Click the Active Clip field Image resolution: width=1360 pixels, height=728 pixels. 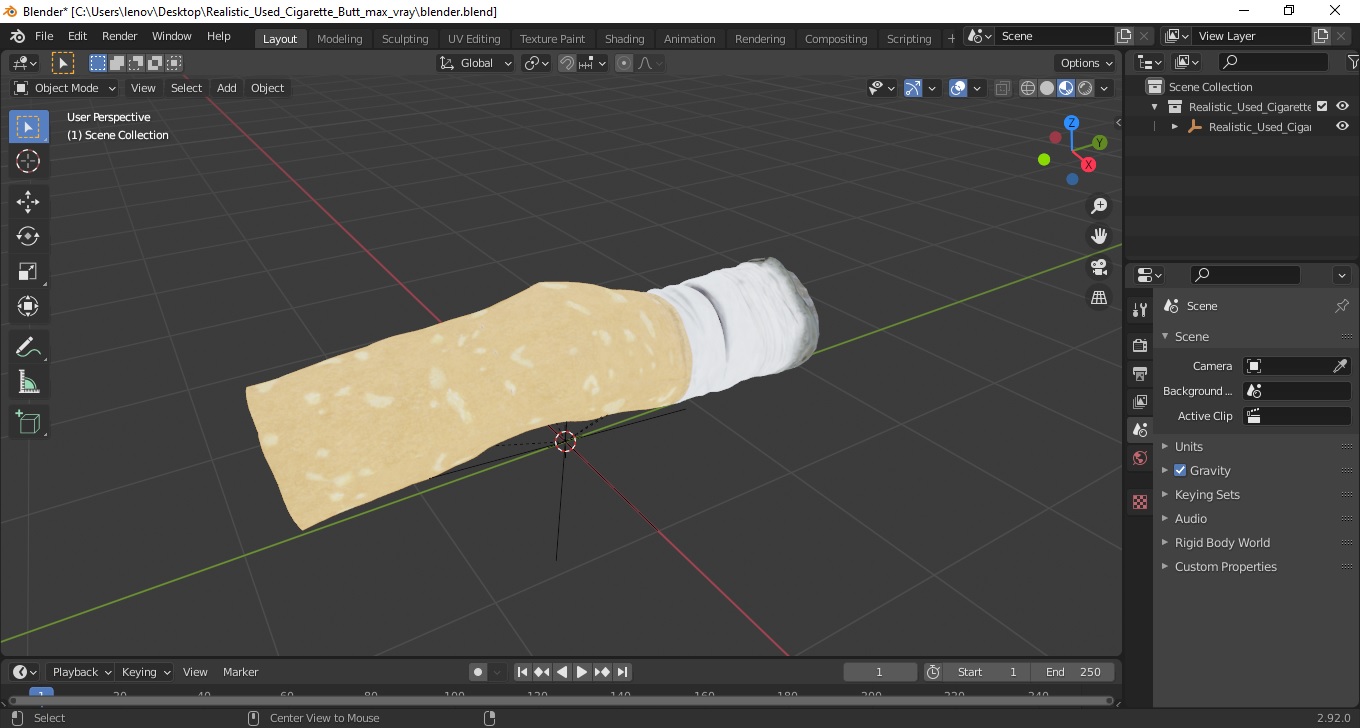click(1297, 416)
